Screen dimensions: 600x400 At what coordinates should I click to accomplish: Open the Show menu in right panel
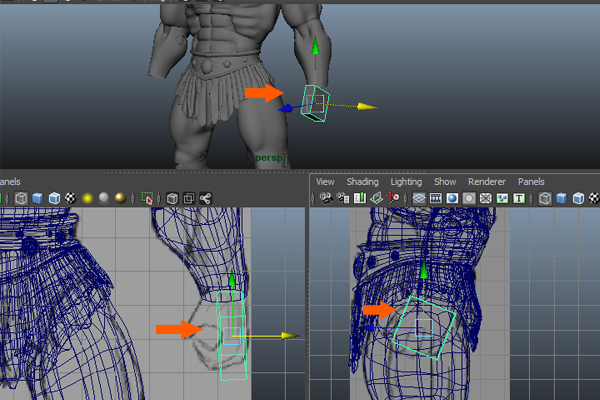pyautogui.click(x=445, y=182)
